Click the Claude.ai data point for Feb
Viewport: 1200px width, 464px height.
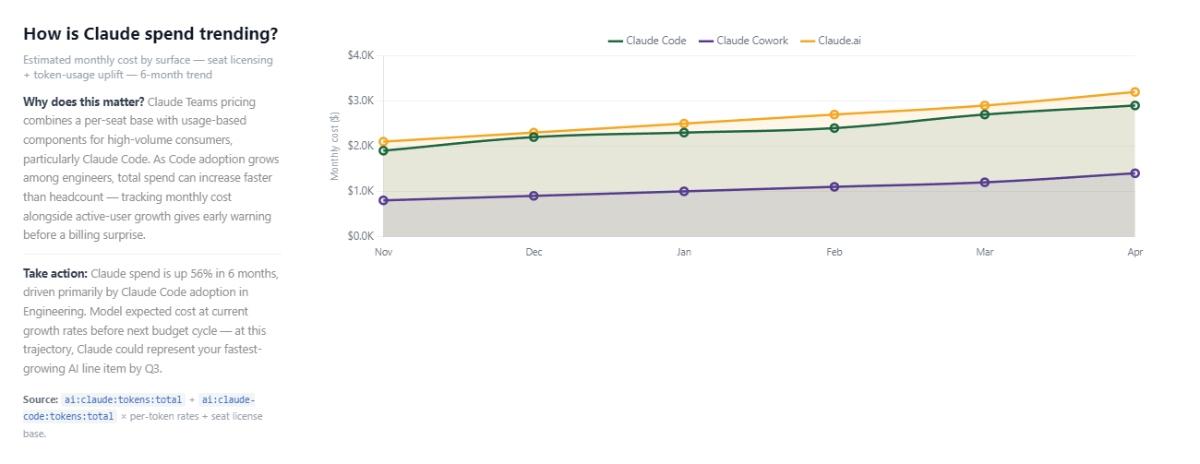(834, 115)
